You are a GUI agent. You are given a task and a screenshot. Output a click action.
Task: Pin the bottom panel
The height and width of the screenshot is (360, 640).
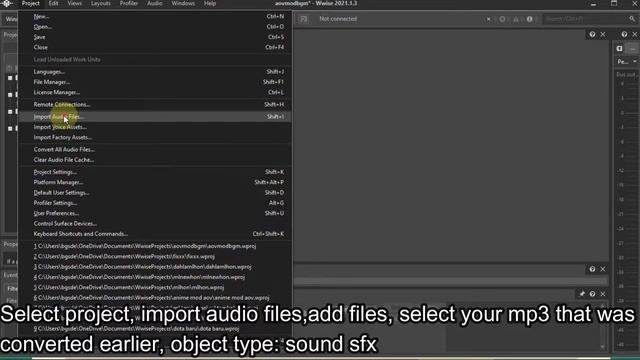pyautogui.click(x=582, y=294)
